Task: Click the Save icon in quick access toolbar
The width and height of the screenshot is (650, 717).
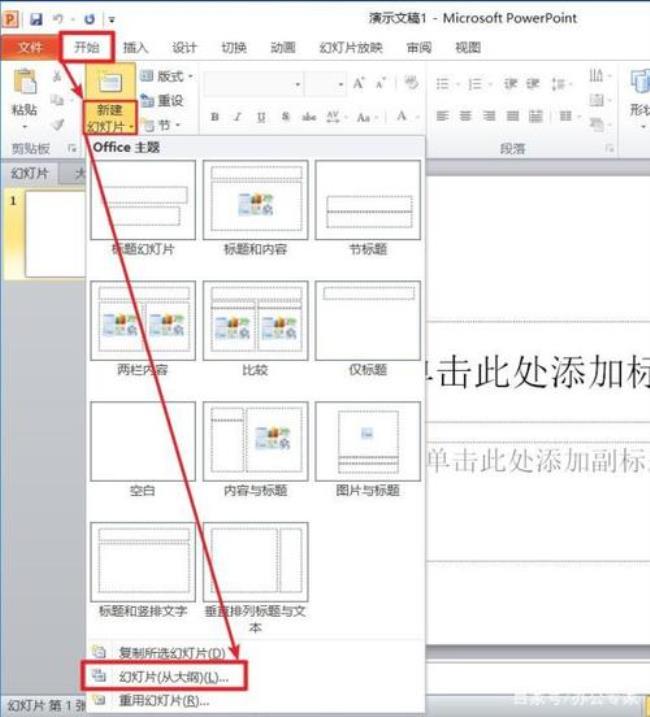Action: tap(36, 19)
